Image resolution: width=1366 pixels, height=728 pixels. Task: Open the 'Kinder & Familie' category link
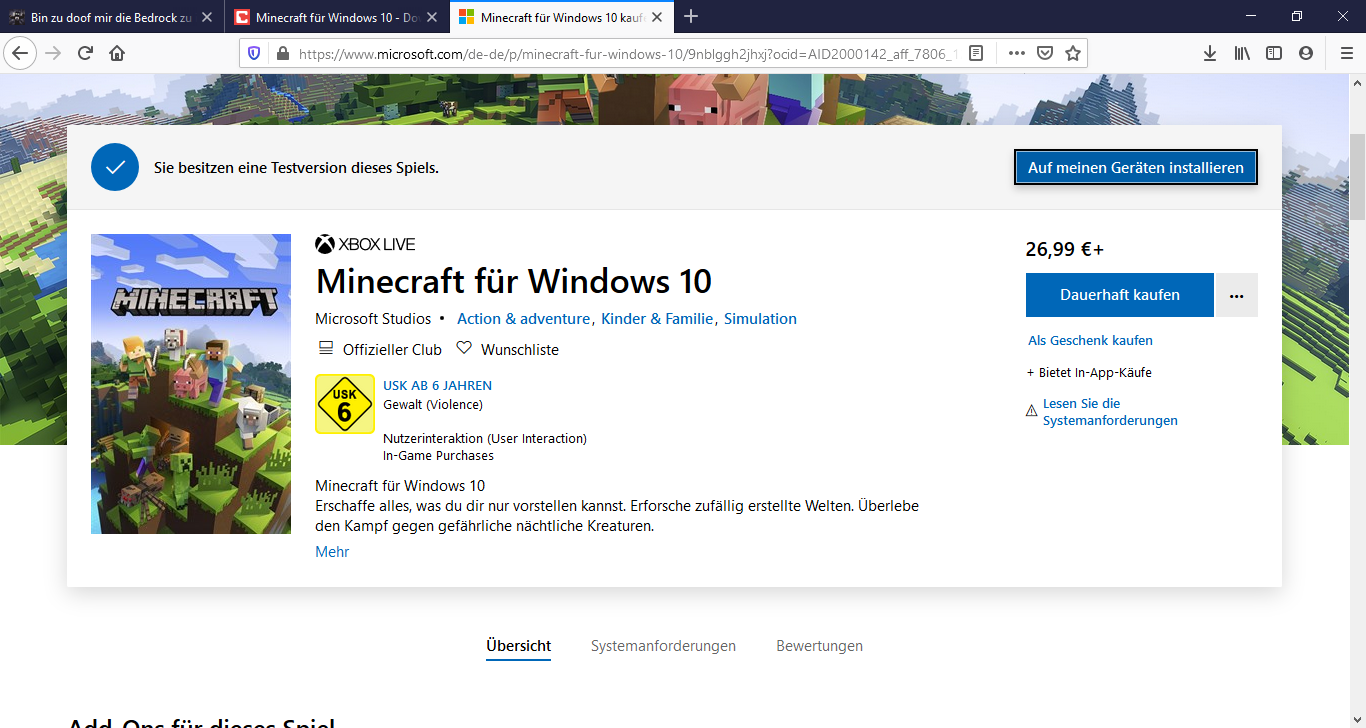click(657, 319)
